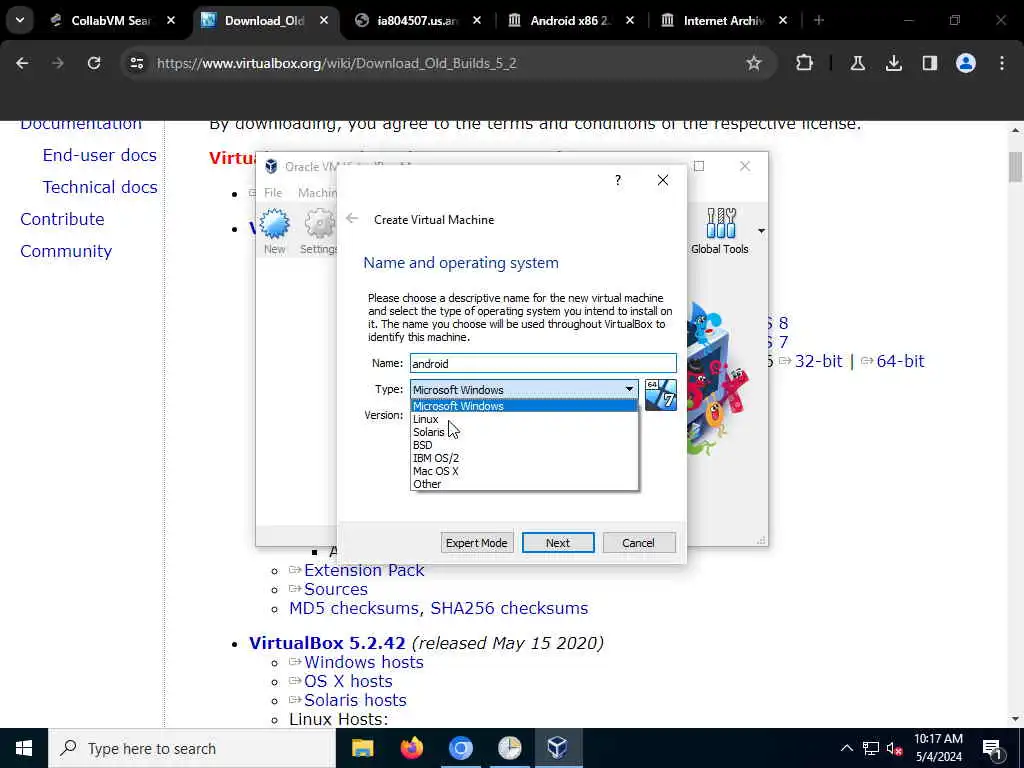The width and height of the screenshot is (1024, 768).
Task: Open the MD5 checksums link
Action: [x=356, y=608]
